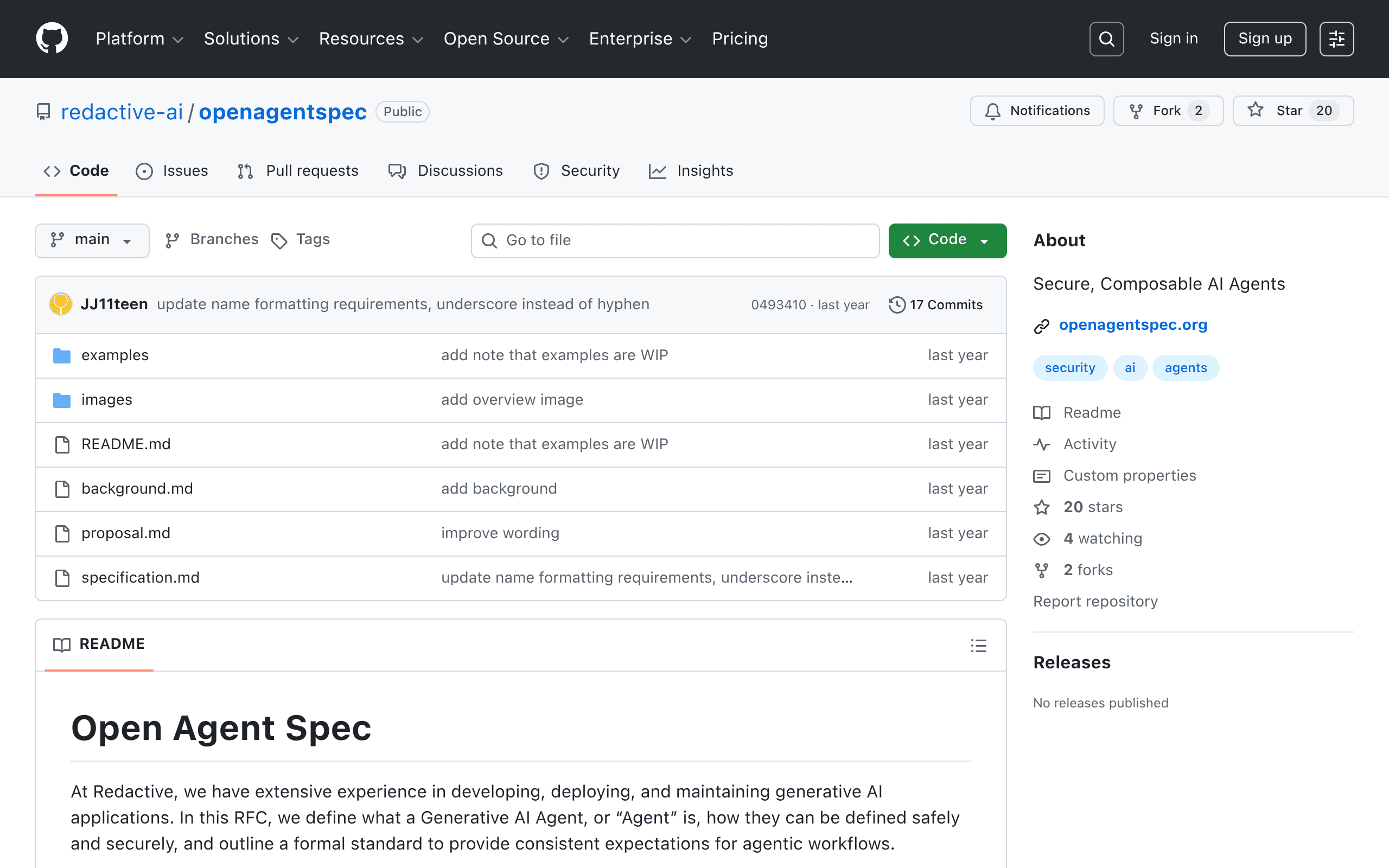Expand the Enterprise menu

coord(640,39)
